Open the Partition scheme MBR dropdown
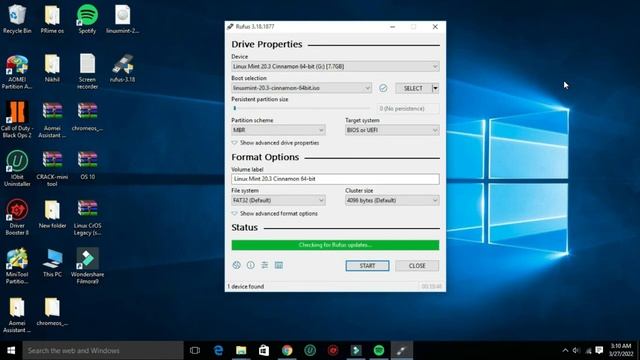Screen dimensions: 640x360 278,130
